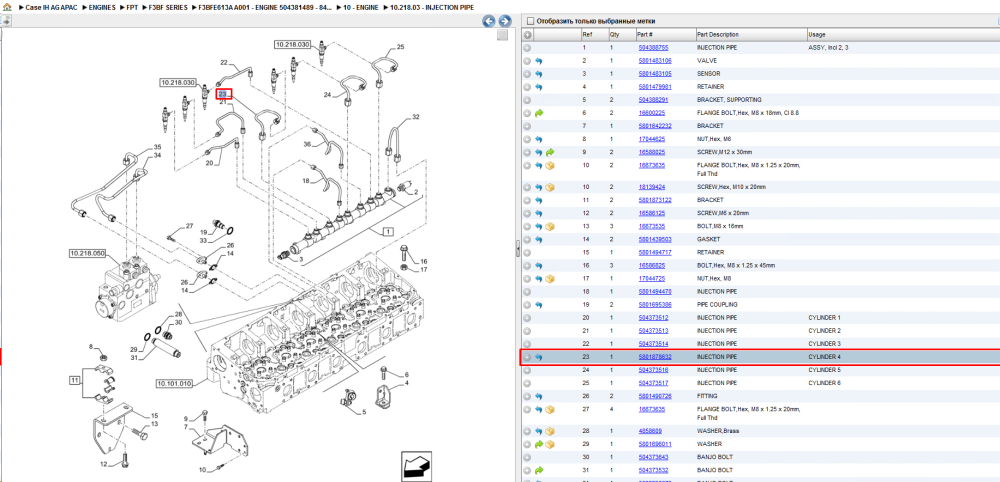Toggle round selector in BRACKET, SUPPORTING row
This screenshot has width=1000, height=482.
(527, 100)
